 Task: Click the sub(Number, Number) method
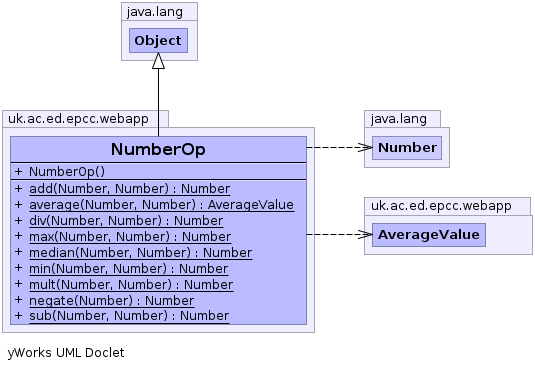point(129,316)
